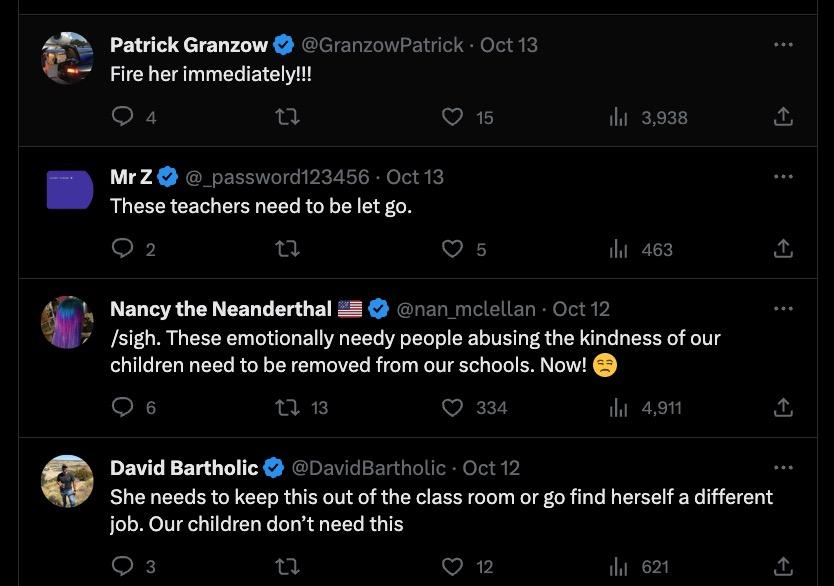
Task: Open more options on Patrick Granzow's tweet
Action: (784, 45)
